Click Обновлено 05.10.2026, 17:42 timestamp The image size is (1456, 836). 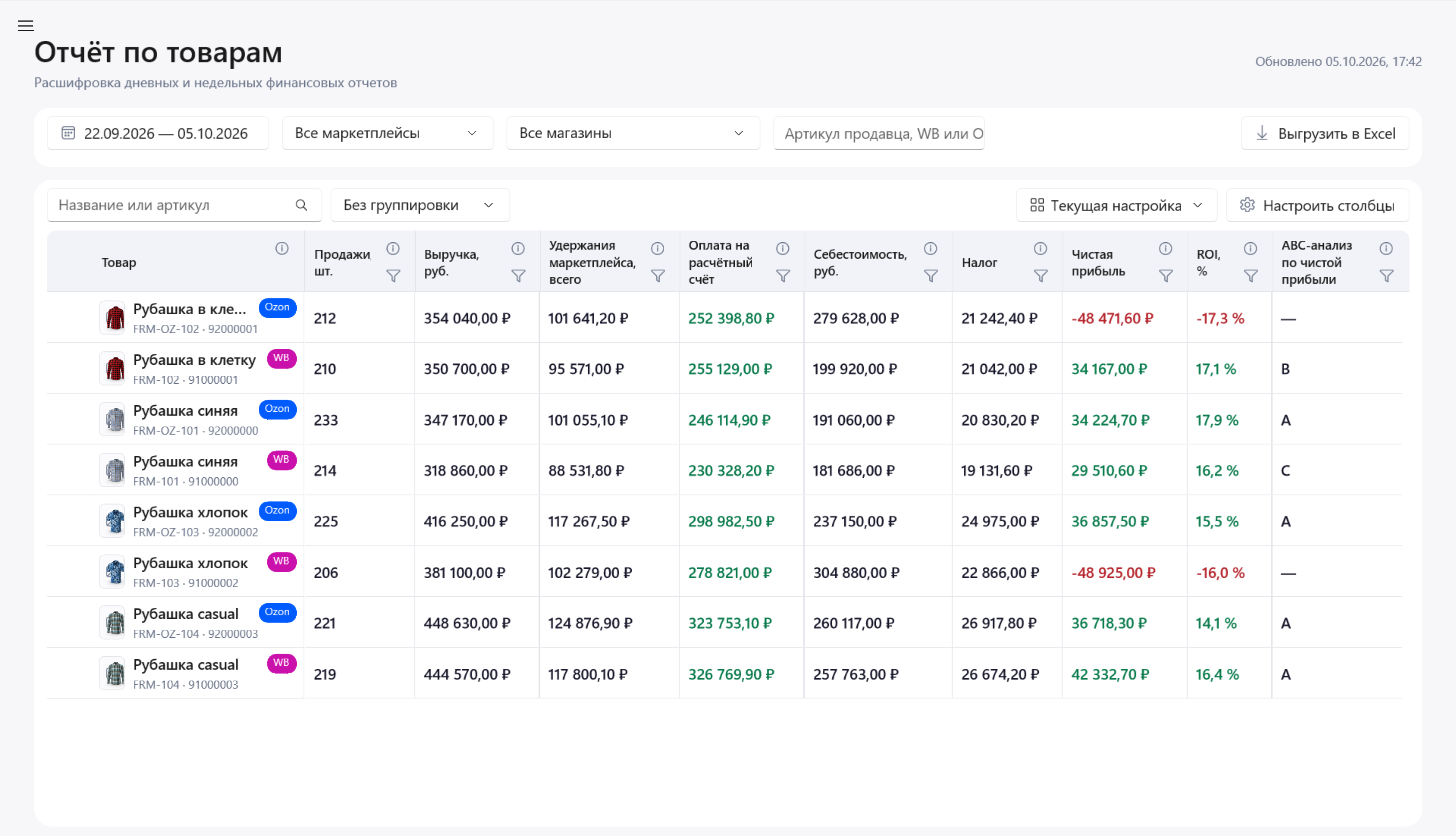pyautogui.click(x=1339, y=61)
